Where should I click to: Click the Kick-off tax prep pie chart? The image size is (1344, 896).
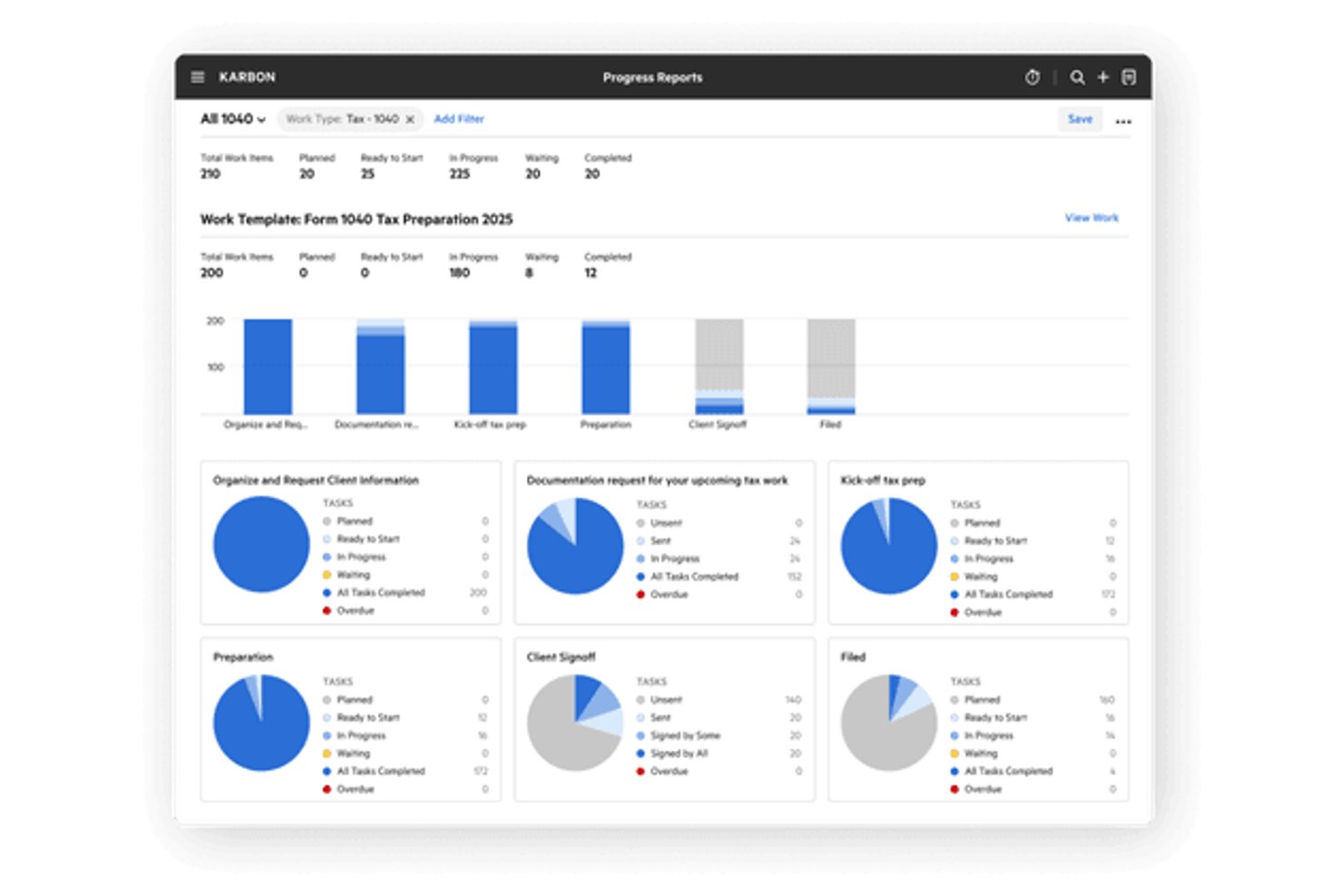(x=889, y=546)
